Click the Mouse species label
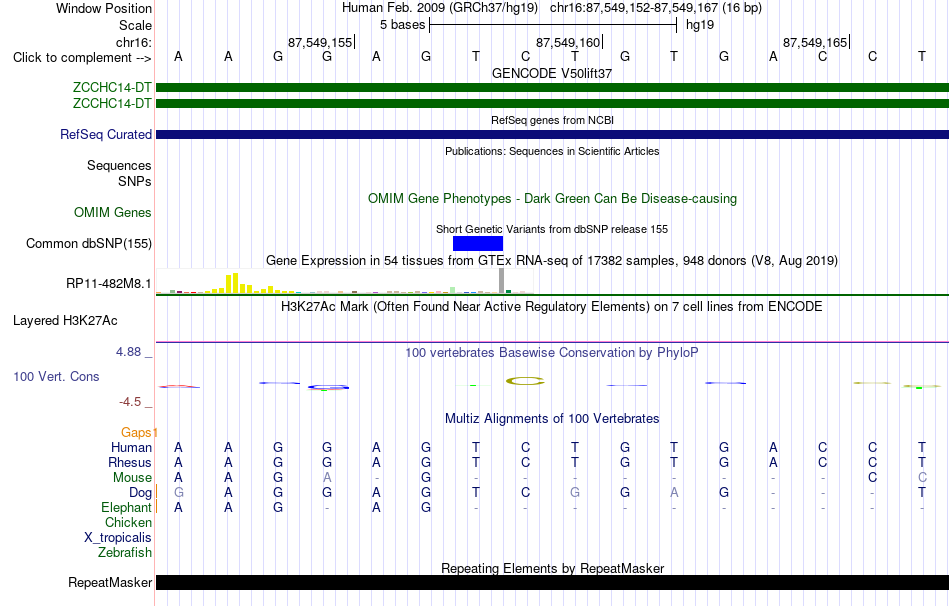 coord(132,478)
